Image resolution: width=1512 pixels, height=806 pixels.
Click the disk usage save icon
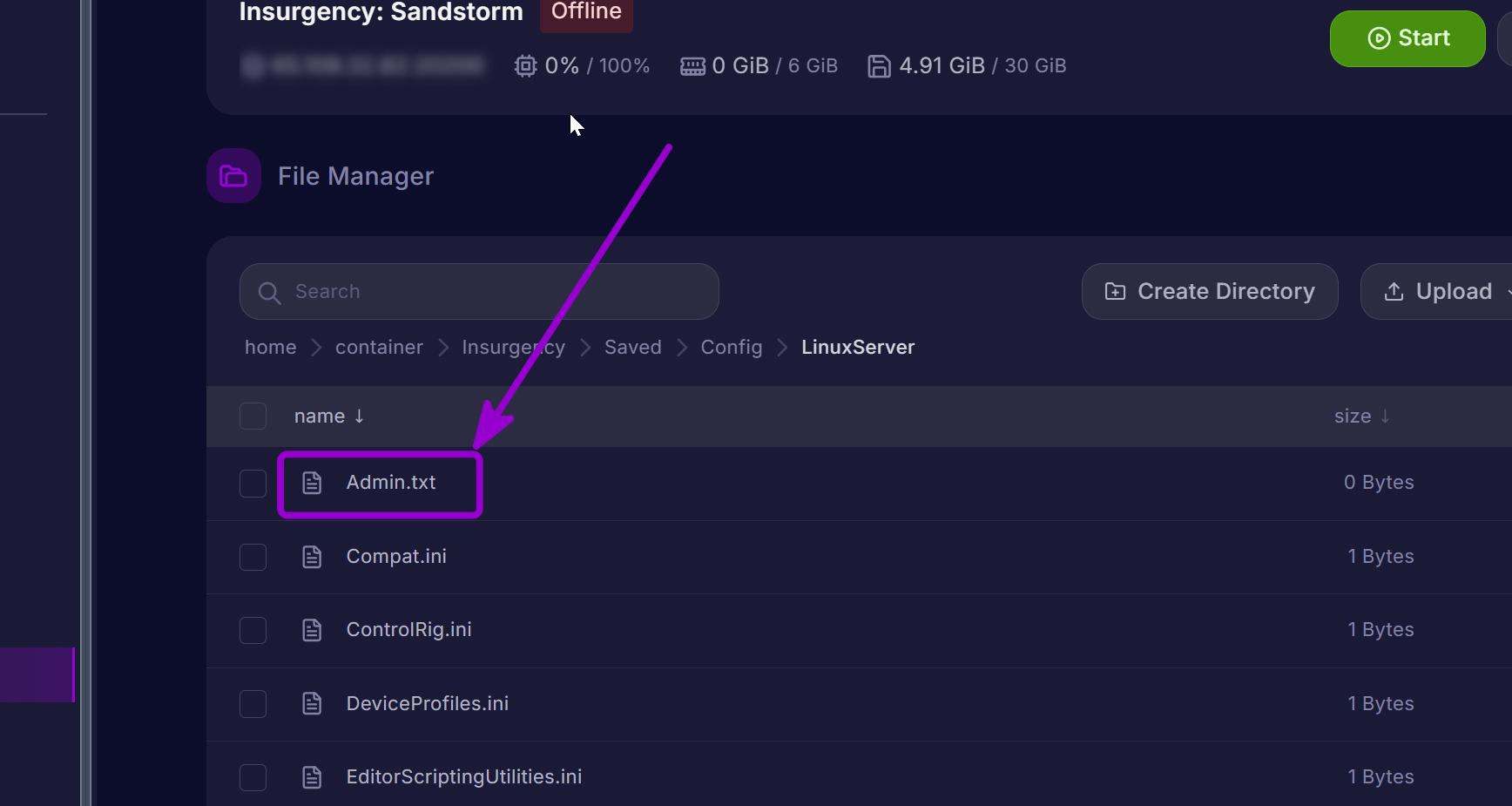point(879,66)
